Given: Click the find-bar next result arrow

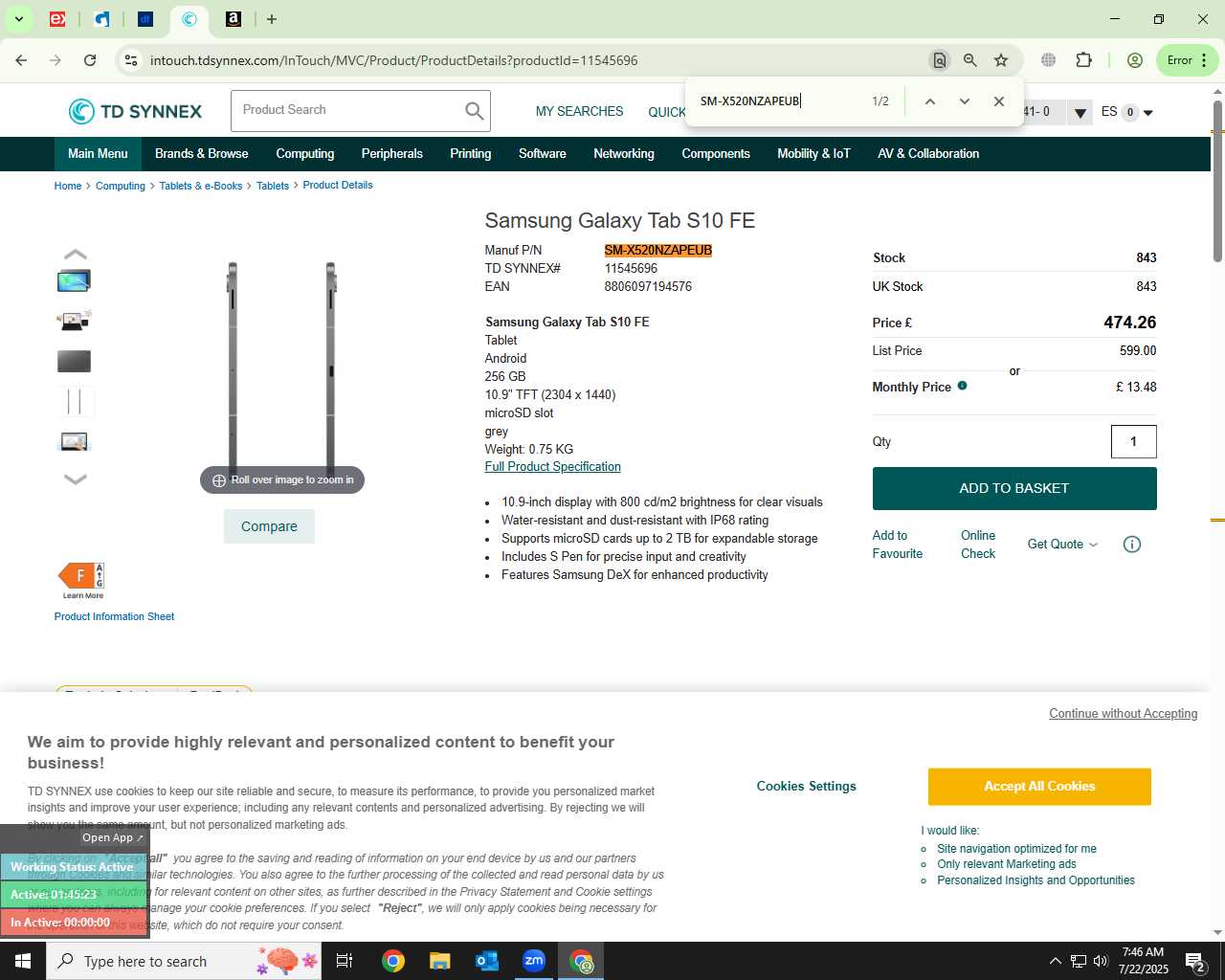Looking at the screenshot, I should click(x=965, y=101).
